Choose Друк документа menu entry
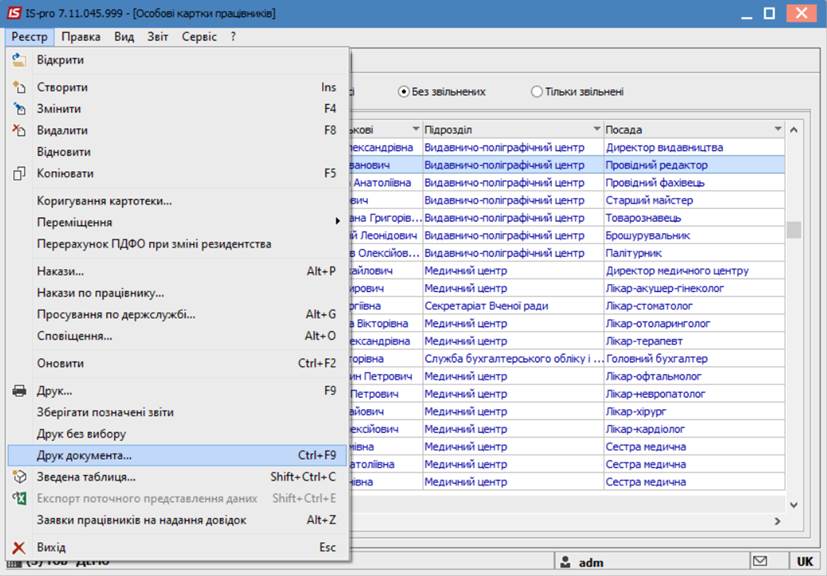 [177, 455]
